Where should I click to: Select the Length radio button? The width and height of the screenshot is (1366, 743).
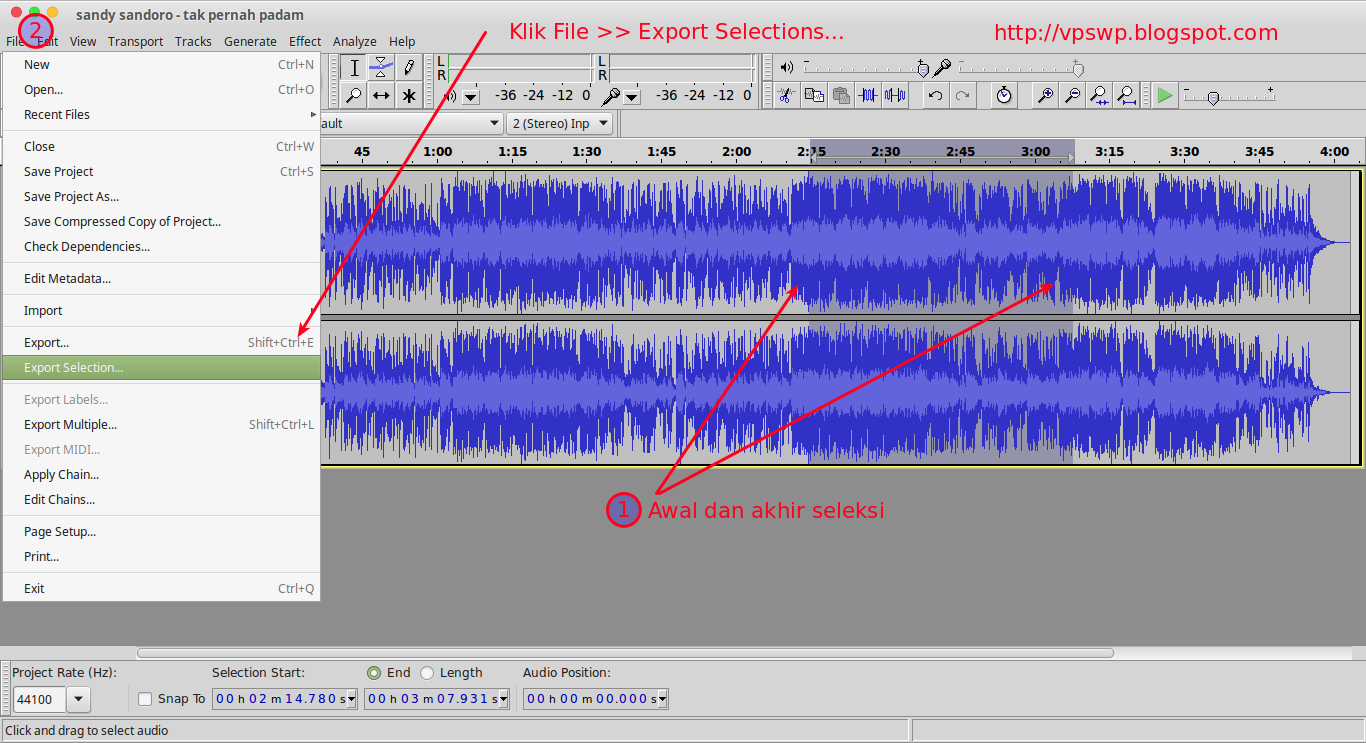coord(427,672)
